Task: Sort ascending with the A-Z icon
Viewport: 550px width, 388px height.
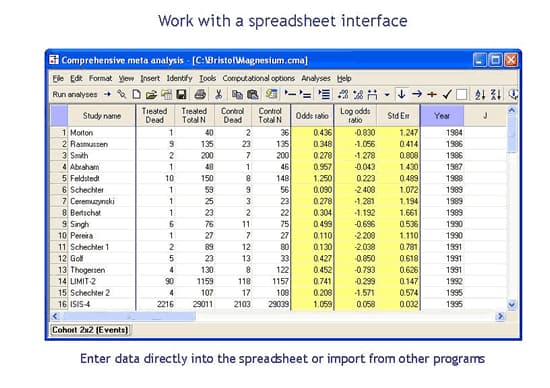Action: [x=480, y=94]
